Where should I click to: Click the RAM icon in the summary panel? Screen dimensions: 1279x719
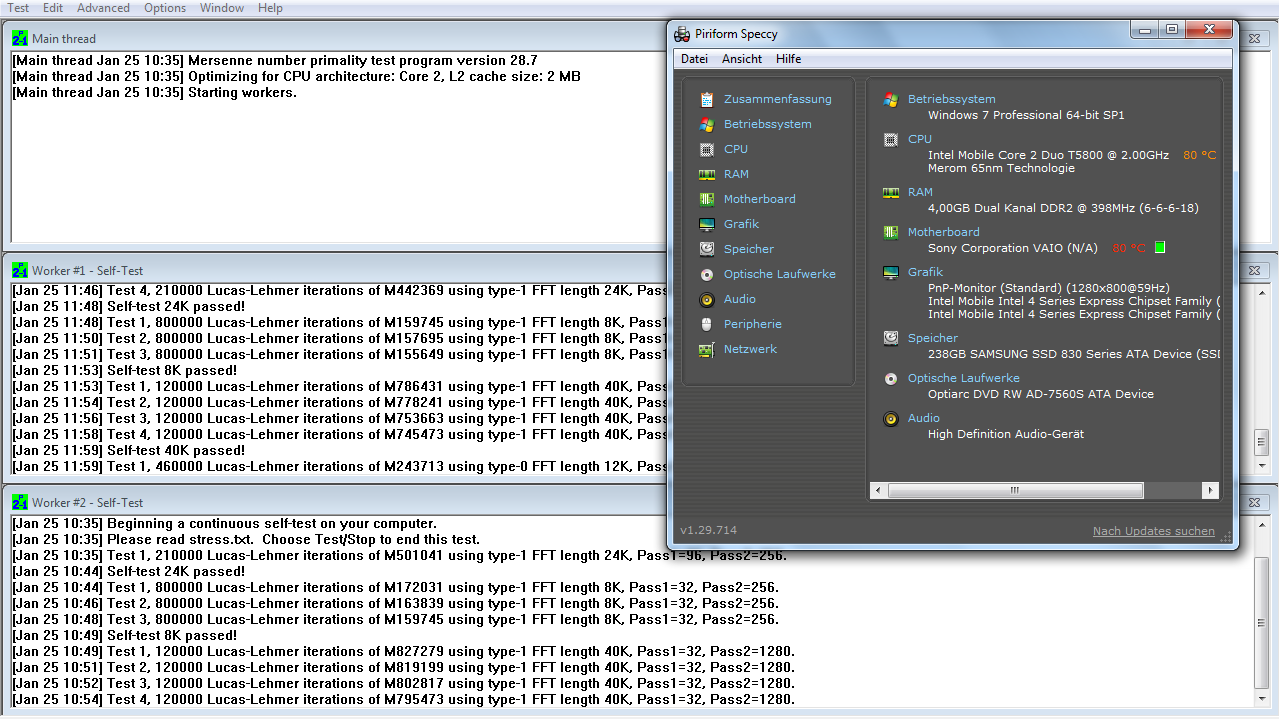click(891, 193)
